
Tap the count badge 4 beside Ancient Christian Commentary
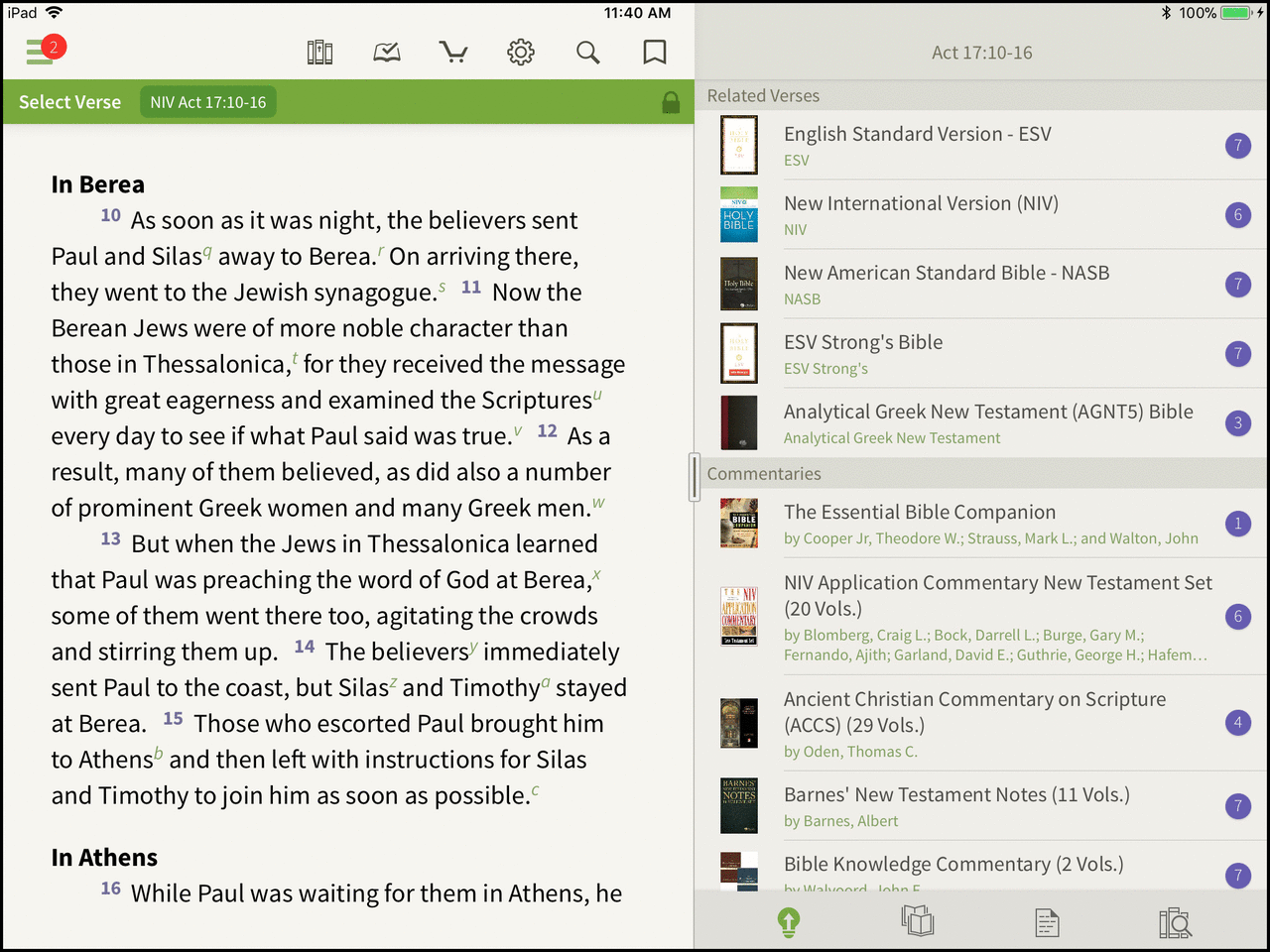pos(1237,722)
